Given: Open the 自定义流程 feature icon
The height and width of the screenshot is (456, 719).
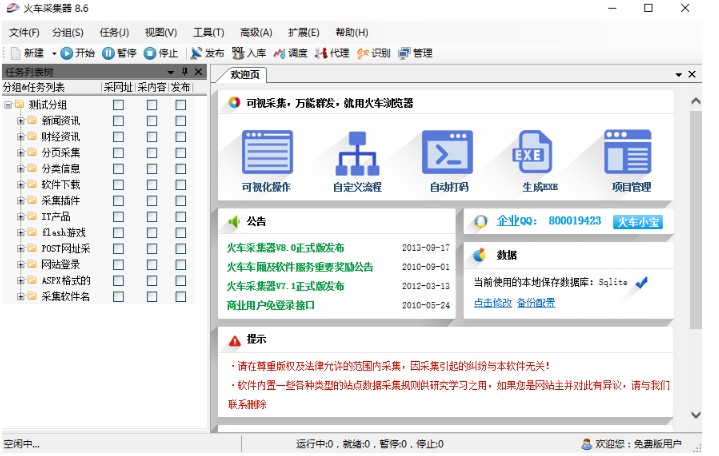Looking at the screenshot, I should [357, 153].
